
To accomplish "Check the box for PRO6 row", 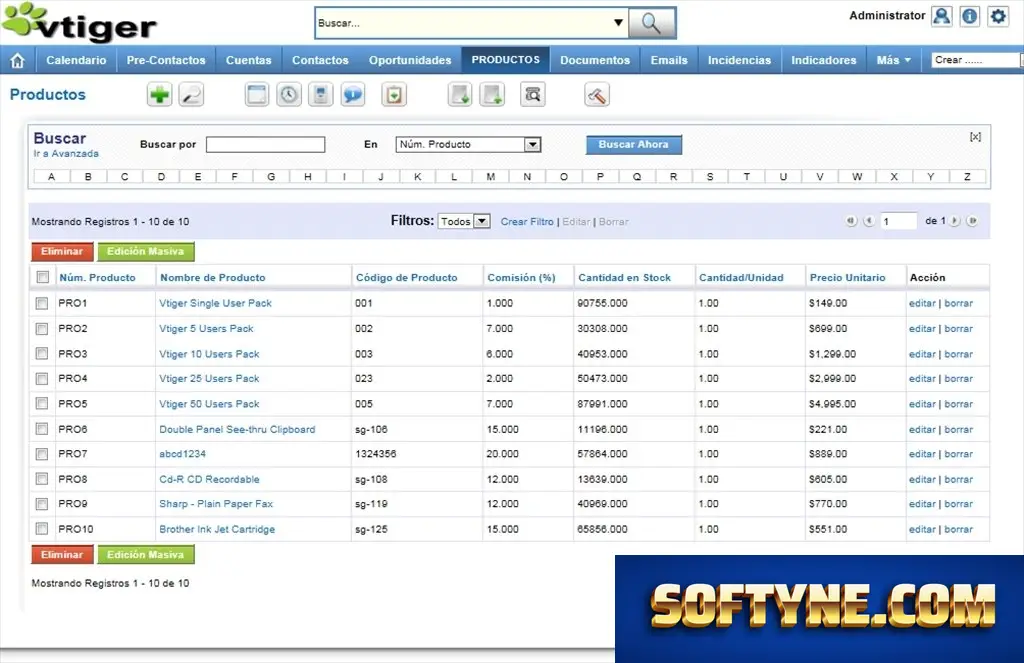I will tap(42, 429).
